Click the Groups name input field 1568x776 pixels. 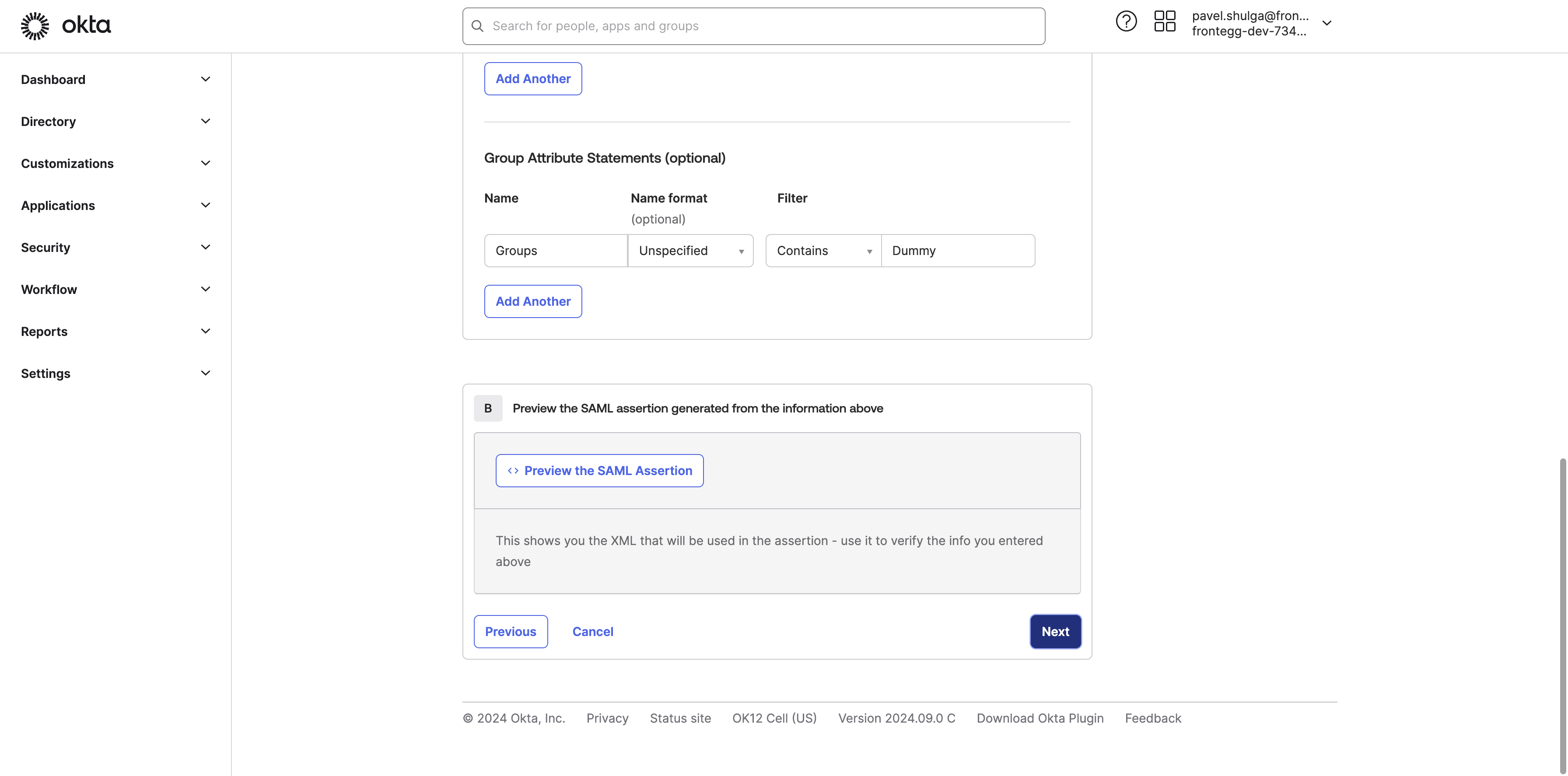tap(556, 251)
